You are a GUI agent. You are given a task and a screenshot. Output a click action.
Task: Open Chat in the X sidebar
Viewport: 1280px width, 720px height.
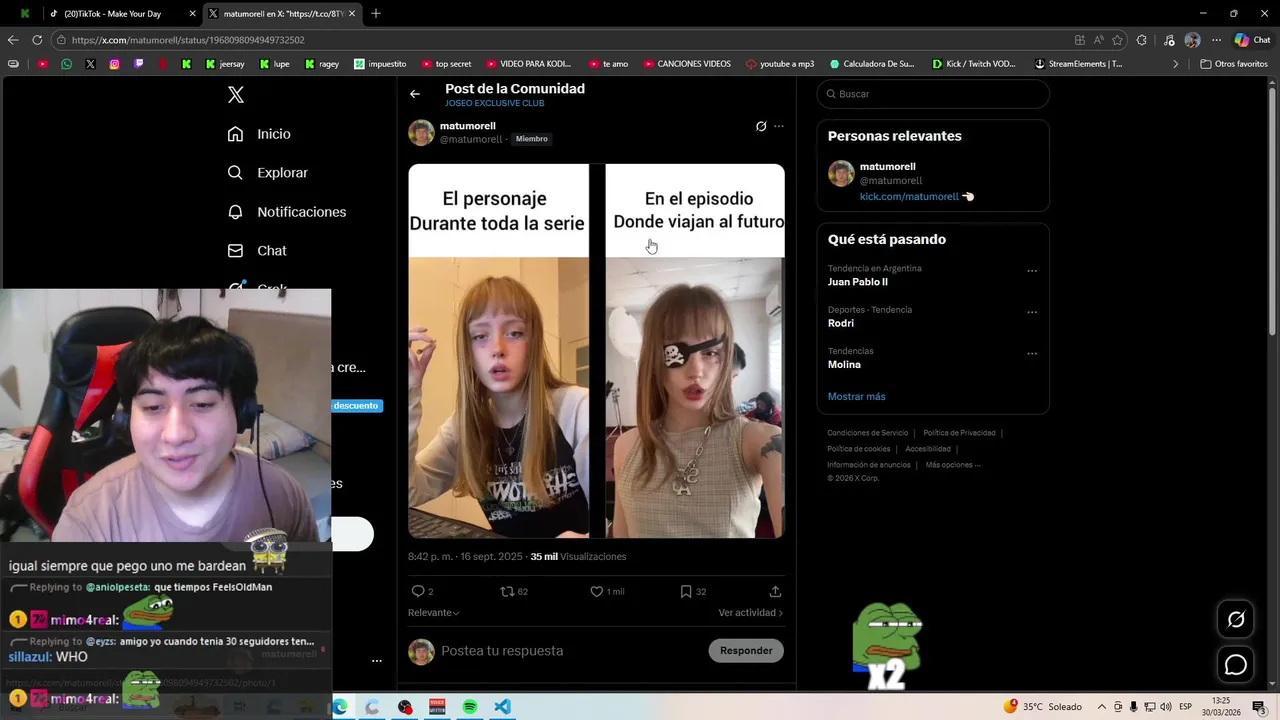pyautogui.click(x=257, y=251)
